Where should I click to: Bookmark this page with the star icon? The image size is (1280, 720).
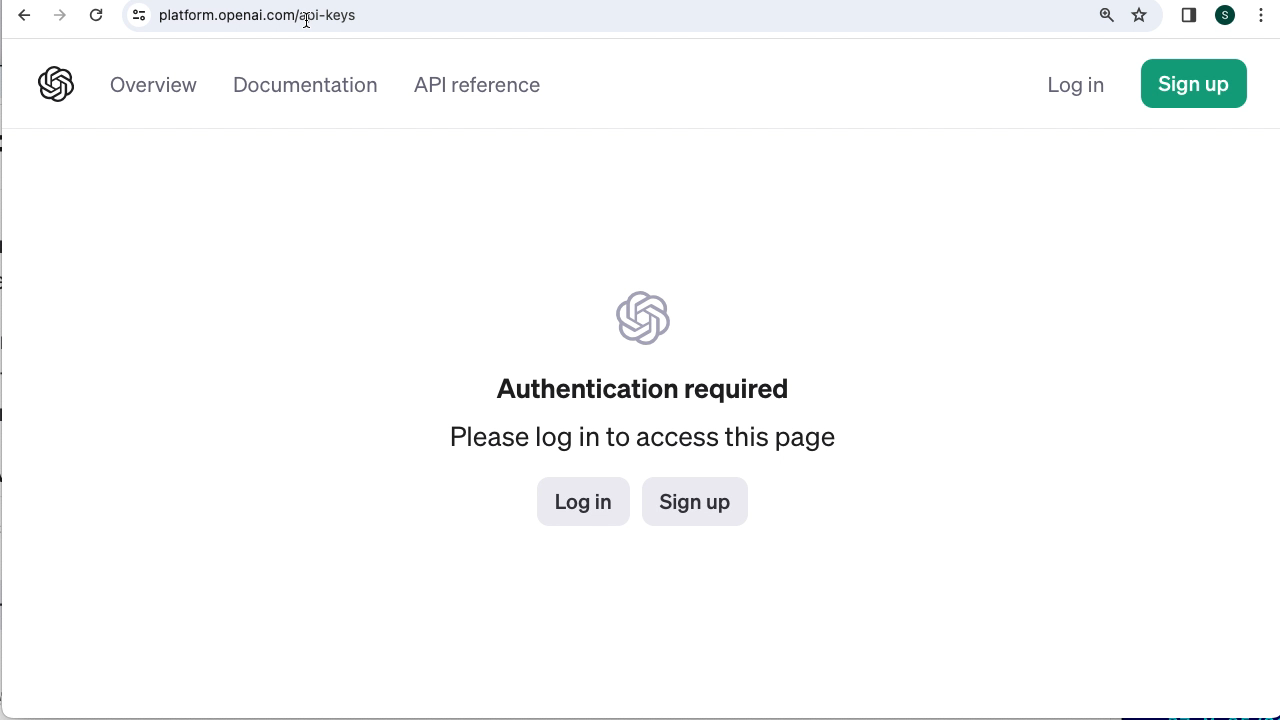click(1139, 15)
